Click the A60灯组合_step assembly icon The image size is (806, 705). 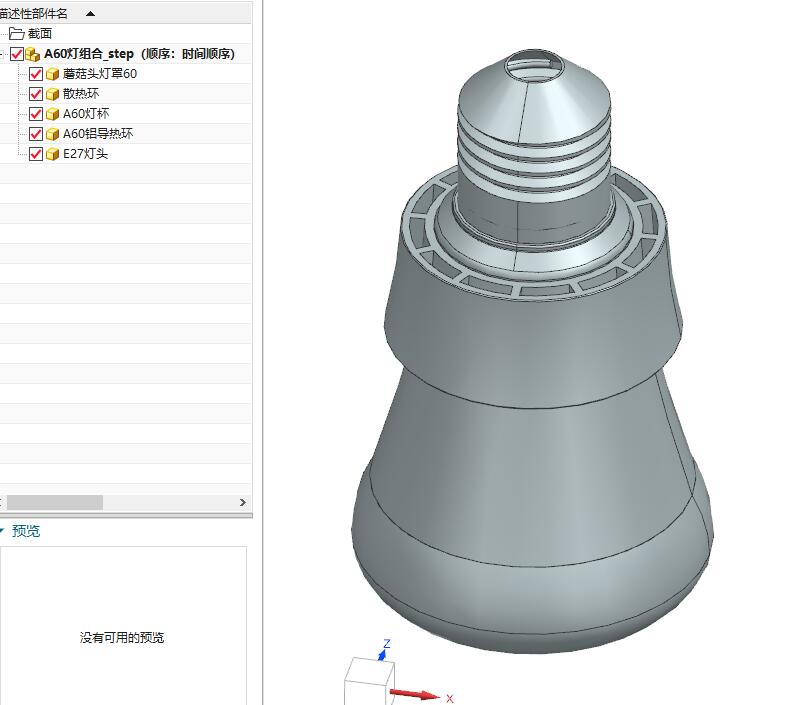(x=32, y=54)
